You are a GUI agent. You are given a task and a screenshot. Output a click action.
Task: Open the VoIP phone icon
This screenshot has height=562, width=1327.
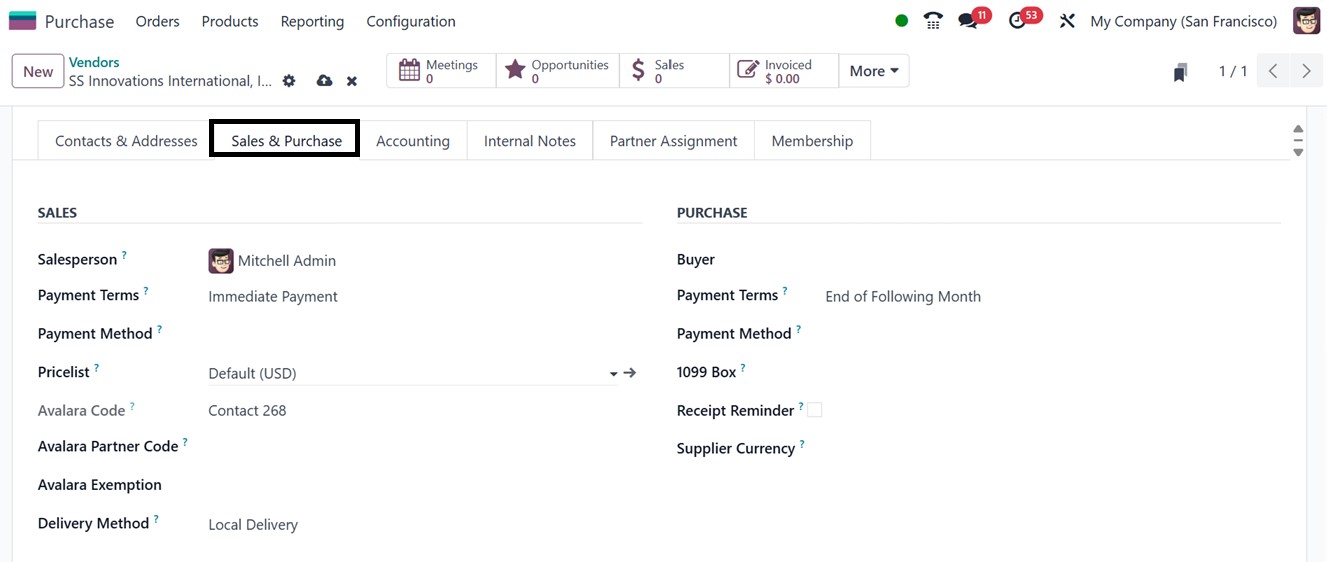click(x=933, y=21)
